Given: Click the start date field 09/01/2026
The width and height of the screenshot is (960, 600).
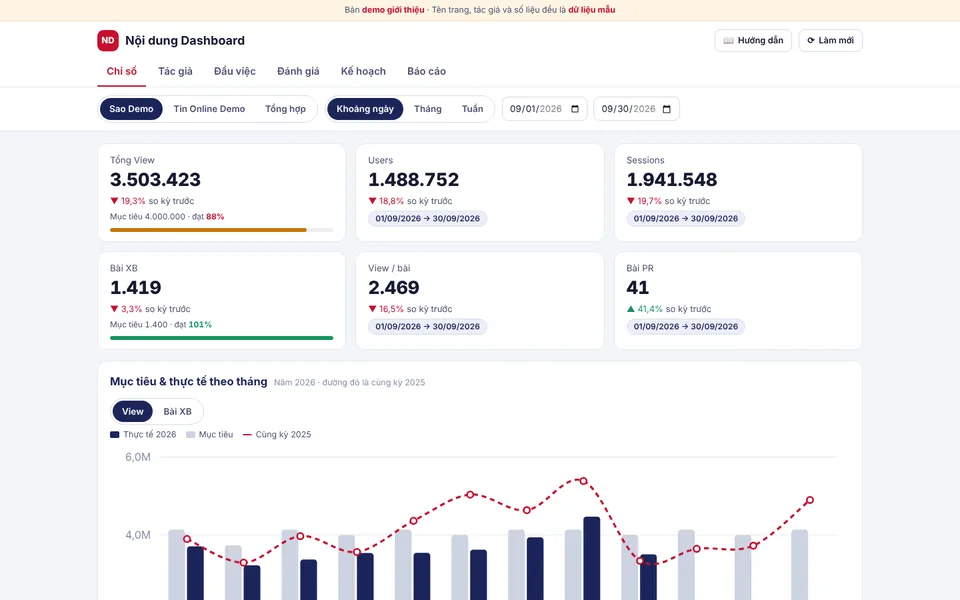Looking at the screenshot, I should click(544, 109).
